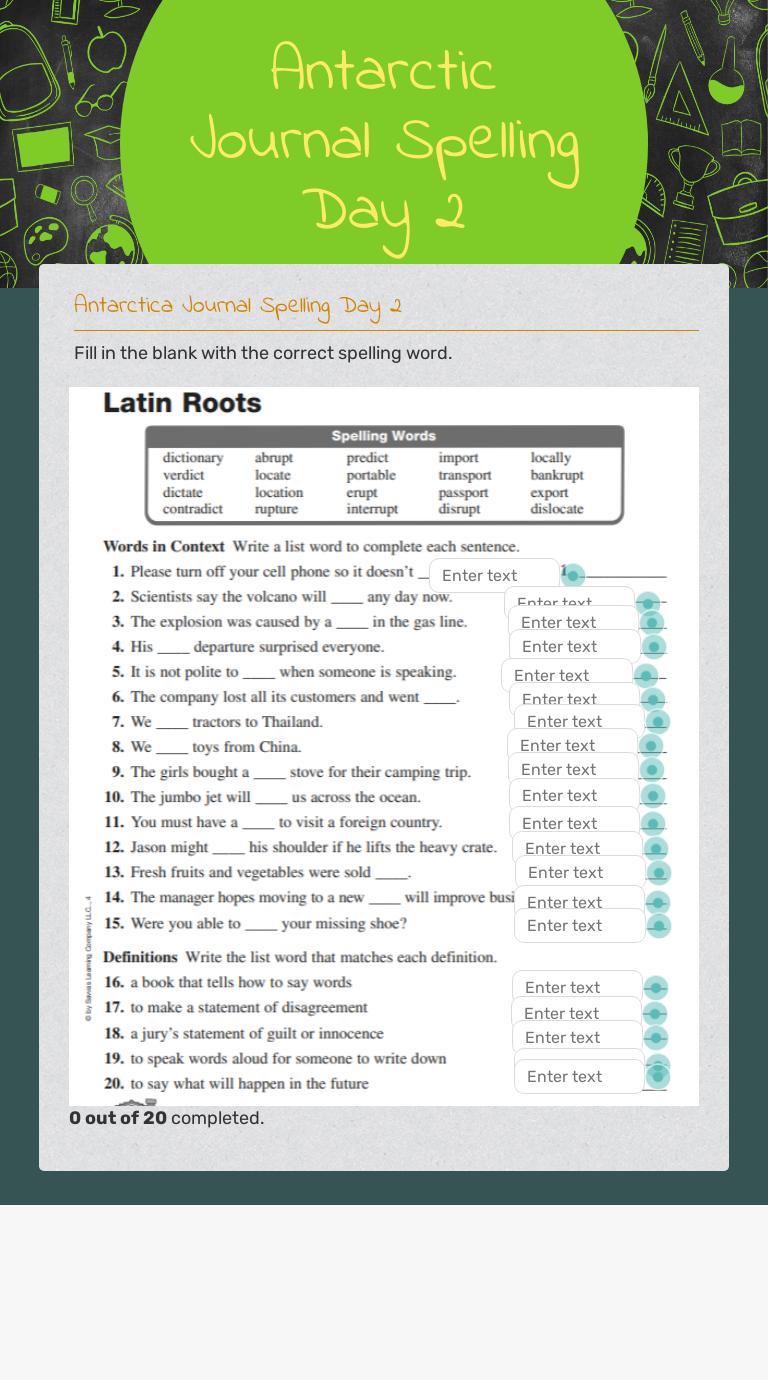
Task: Select the answer box for the jumbo jet sentence
Action: pos(574,795)
